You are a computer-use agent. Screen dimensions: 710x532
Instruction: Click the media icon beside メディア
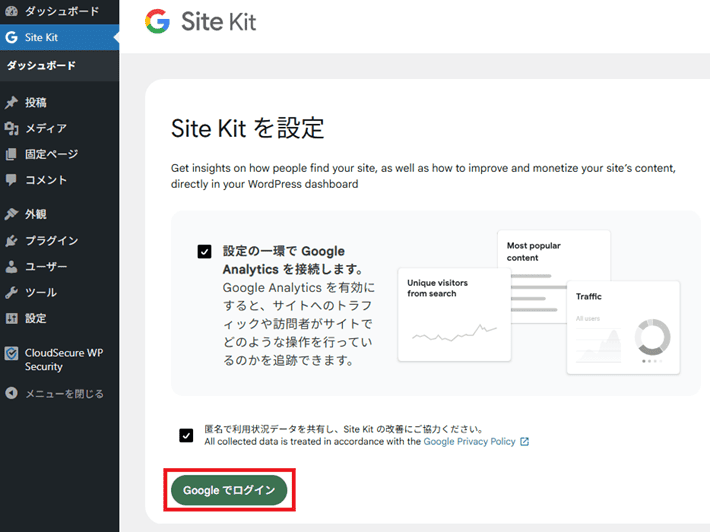[x=11, y=129]
